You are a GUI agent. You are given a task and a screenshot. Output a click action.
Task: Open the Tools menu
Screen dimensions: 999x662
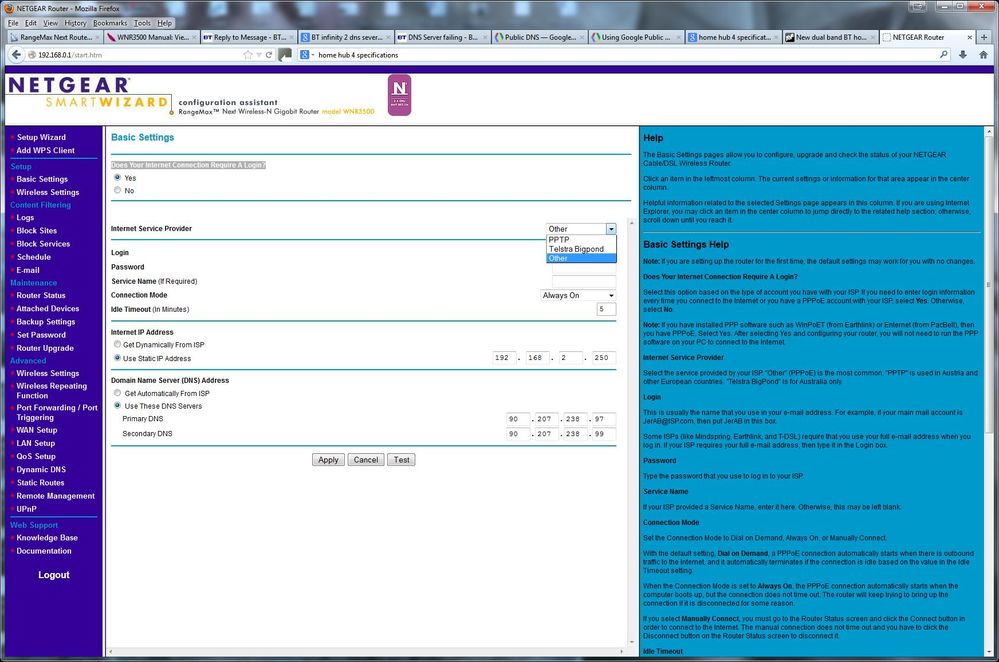click(142, 23)
